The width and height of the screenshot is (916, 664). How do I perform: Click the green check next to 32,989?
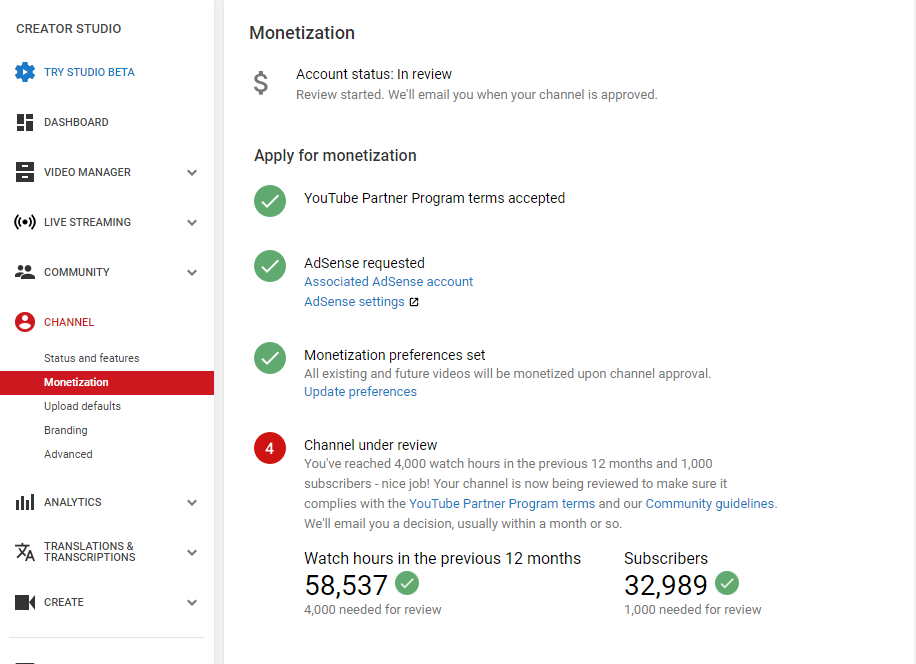point(727,583)
